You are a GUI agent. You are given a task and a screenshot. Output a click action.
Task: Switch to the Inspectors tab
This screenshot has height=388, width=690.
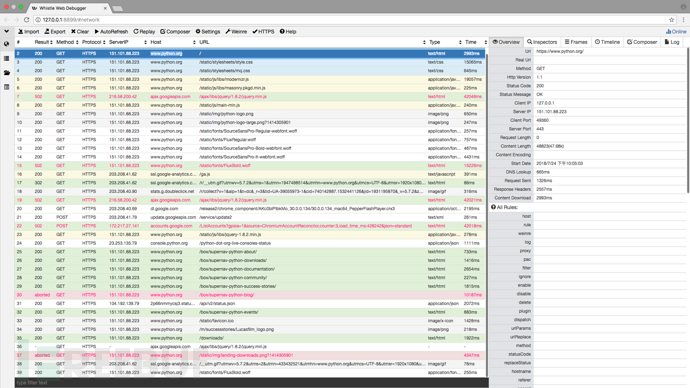542,42
